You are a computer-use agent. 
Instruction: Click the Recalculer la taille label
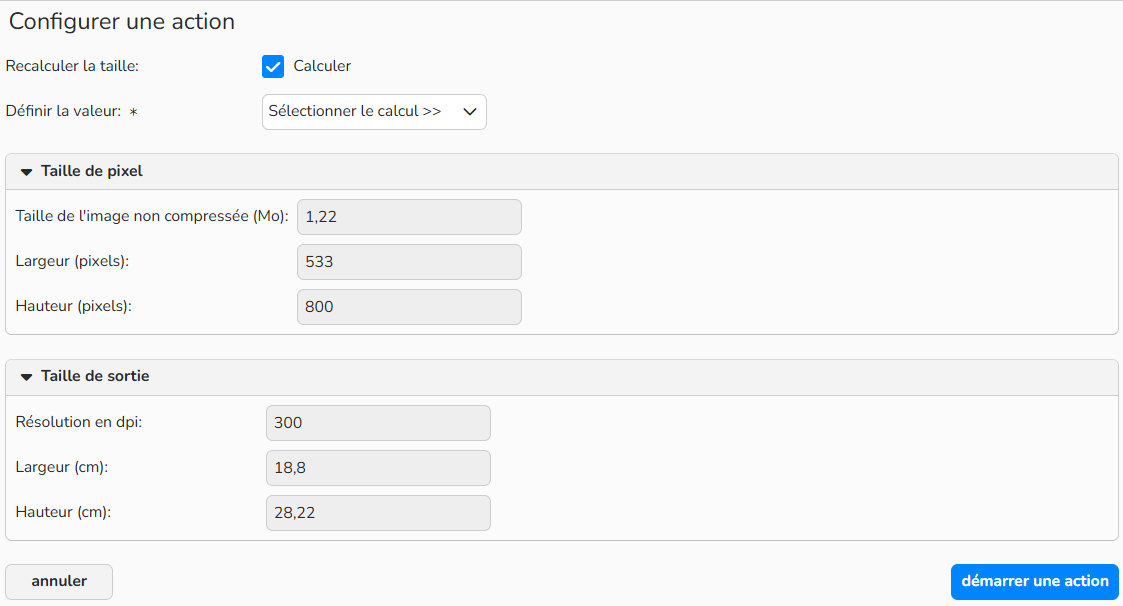[72, 66]
